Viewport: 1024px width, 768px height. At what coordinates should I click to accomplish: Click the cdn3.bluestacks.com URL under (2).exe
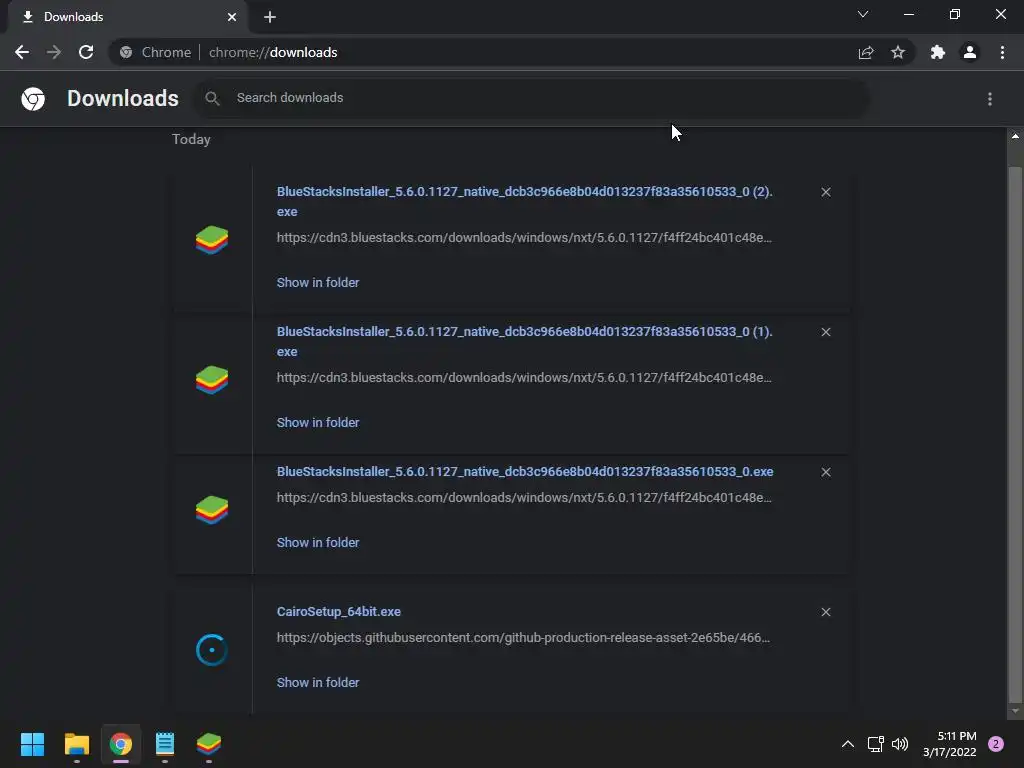524,237
